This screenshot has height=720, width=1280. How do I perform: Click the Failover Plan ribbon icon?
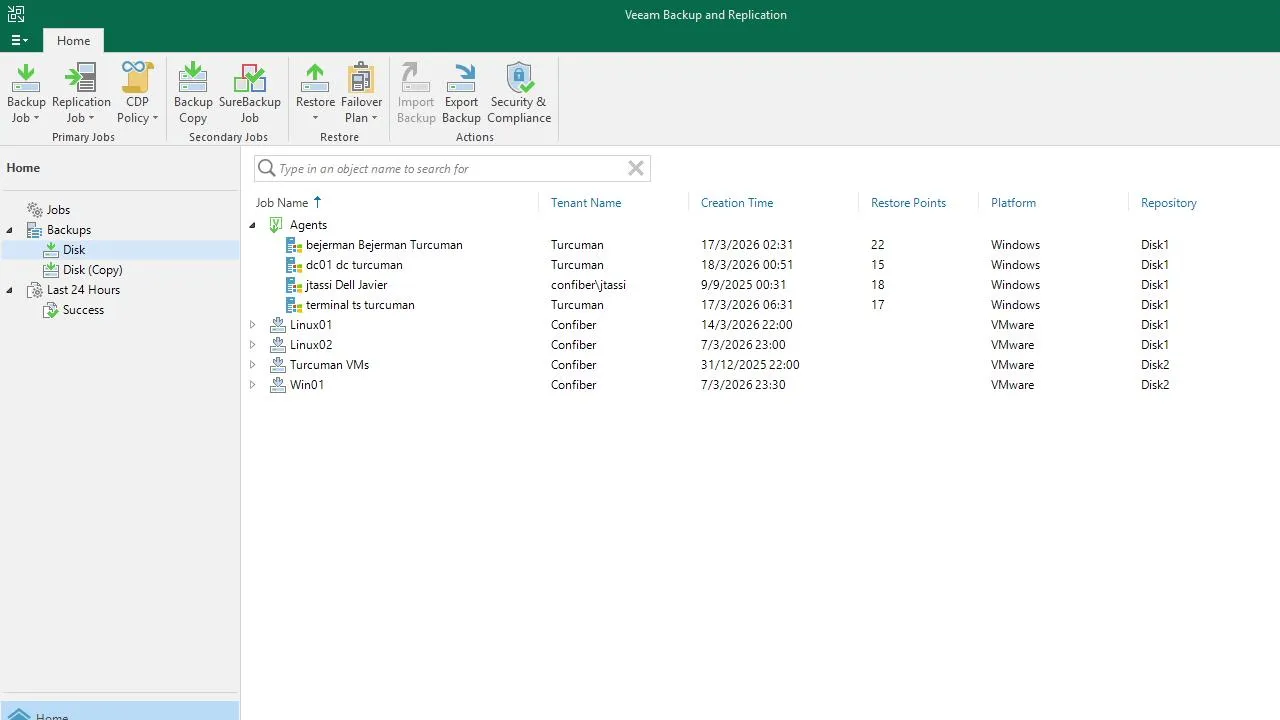click(361, 78)
